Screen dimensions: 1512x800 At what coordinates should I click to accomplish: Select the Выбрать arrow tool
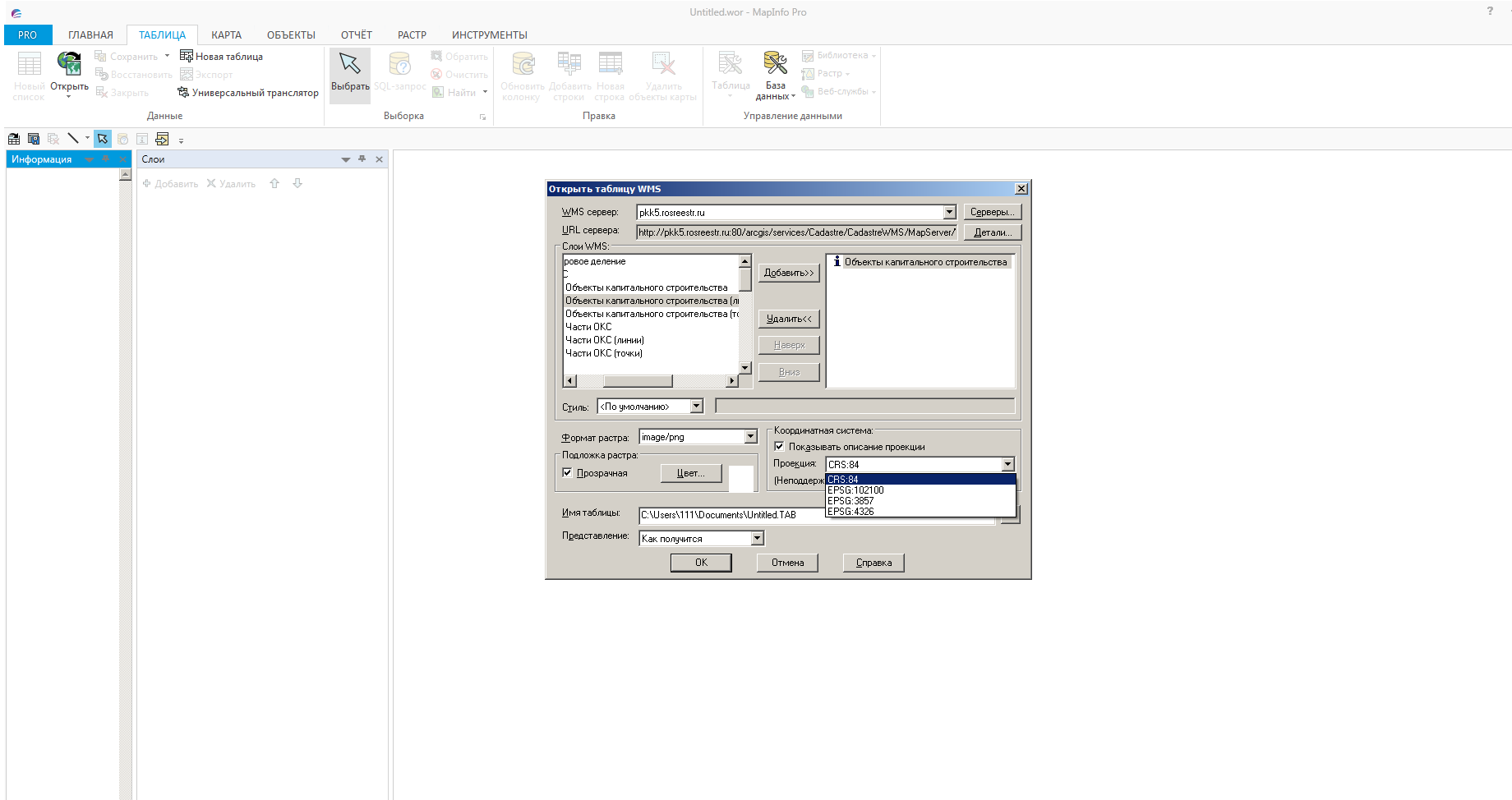pyautogui.click(x=350, y=67)
